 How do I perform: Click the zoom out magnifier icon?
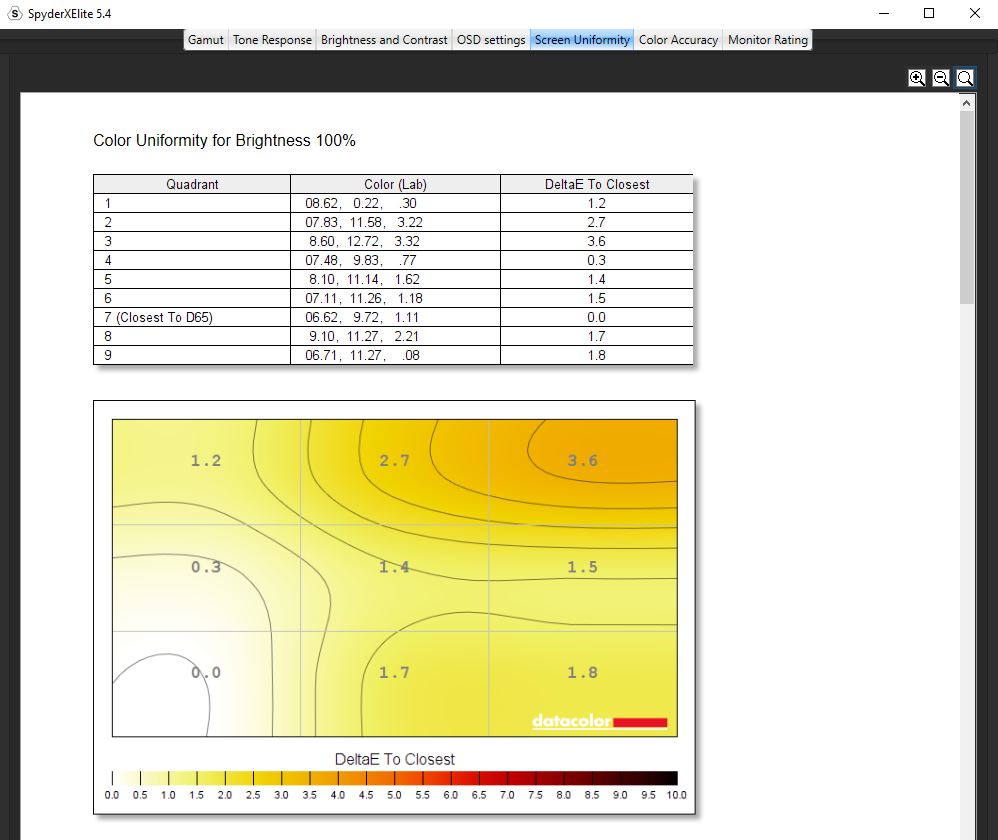pos(940,78)
